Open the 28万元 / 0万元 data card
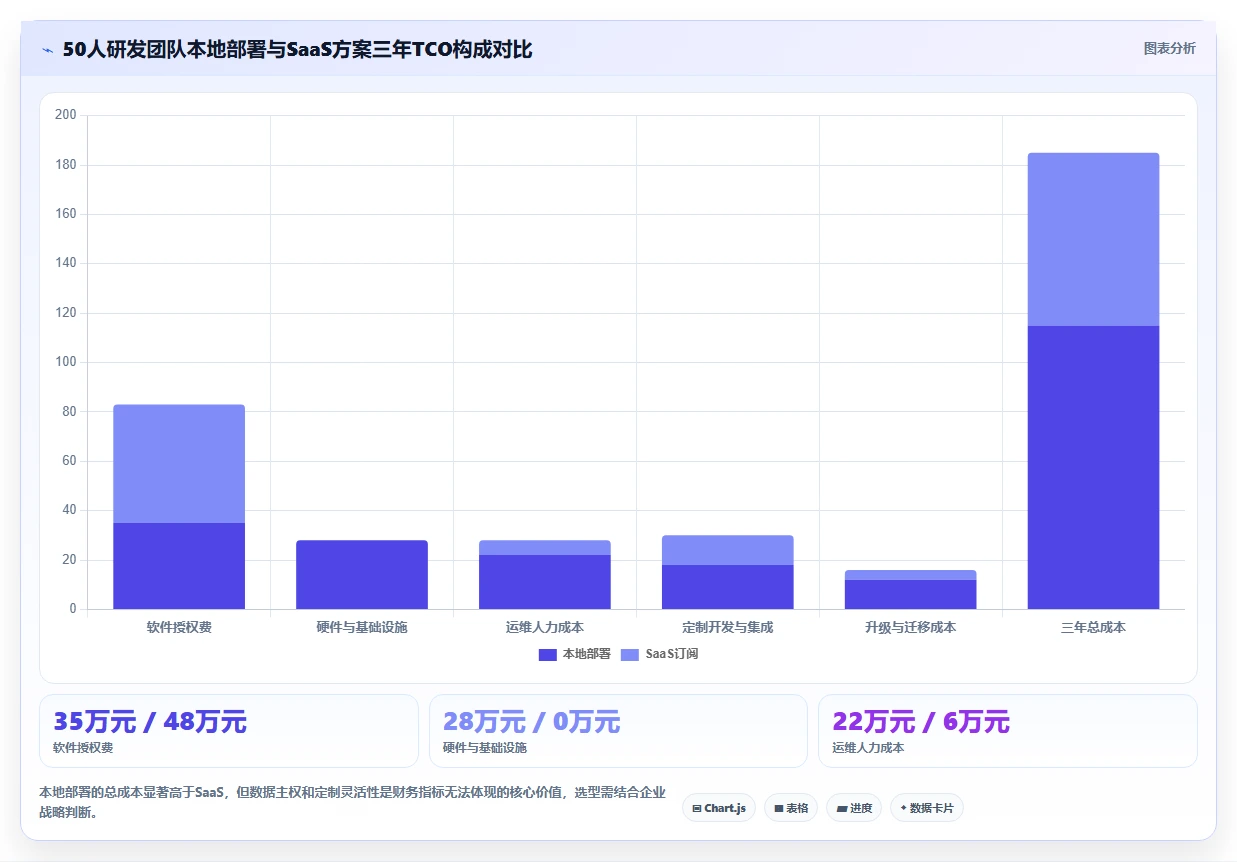 click(x=618, y=731)
